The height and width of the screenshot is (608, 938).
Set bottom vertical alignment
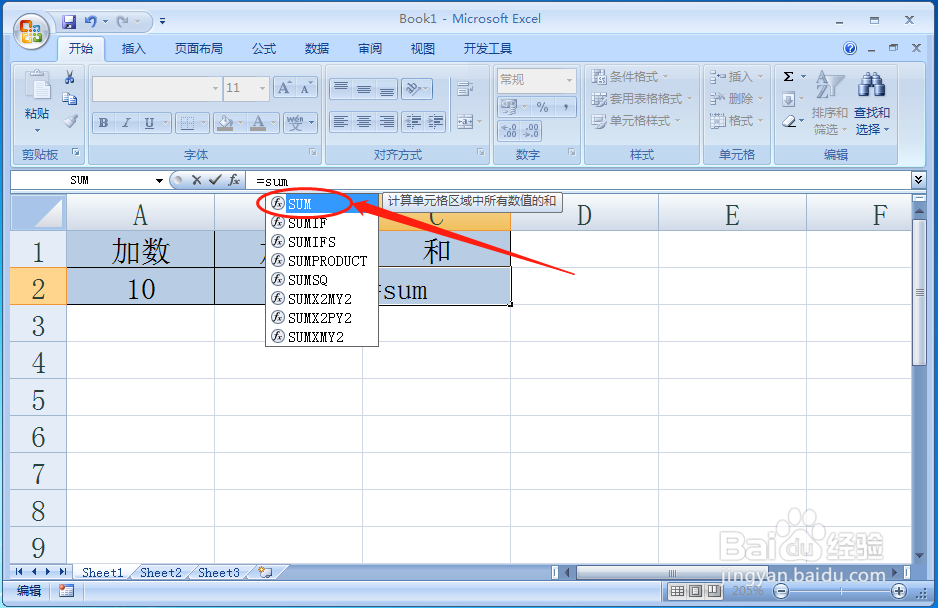386,89
